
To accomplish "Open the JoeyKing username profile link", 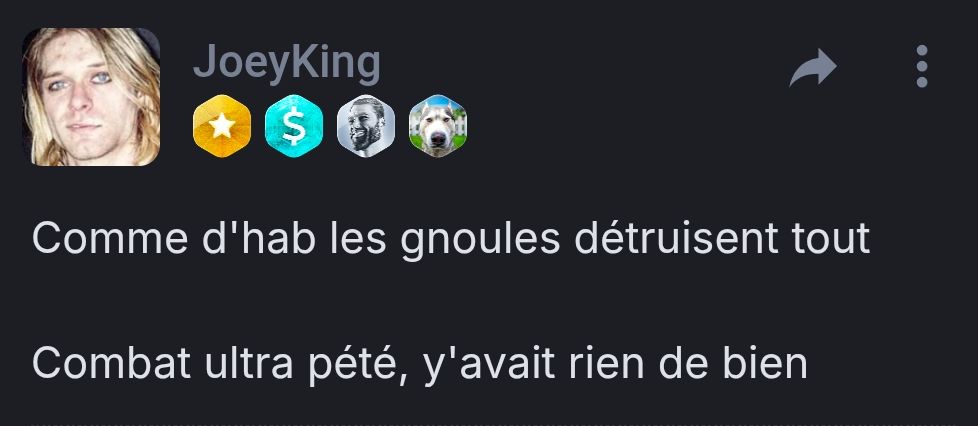I will (x=287, y=62).
